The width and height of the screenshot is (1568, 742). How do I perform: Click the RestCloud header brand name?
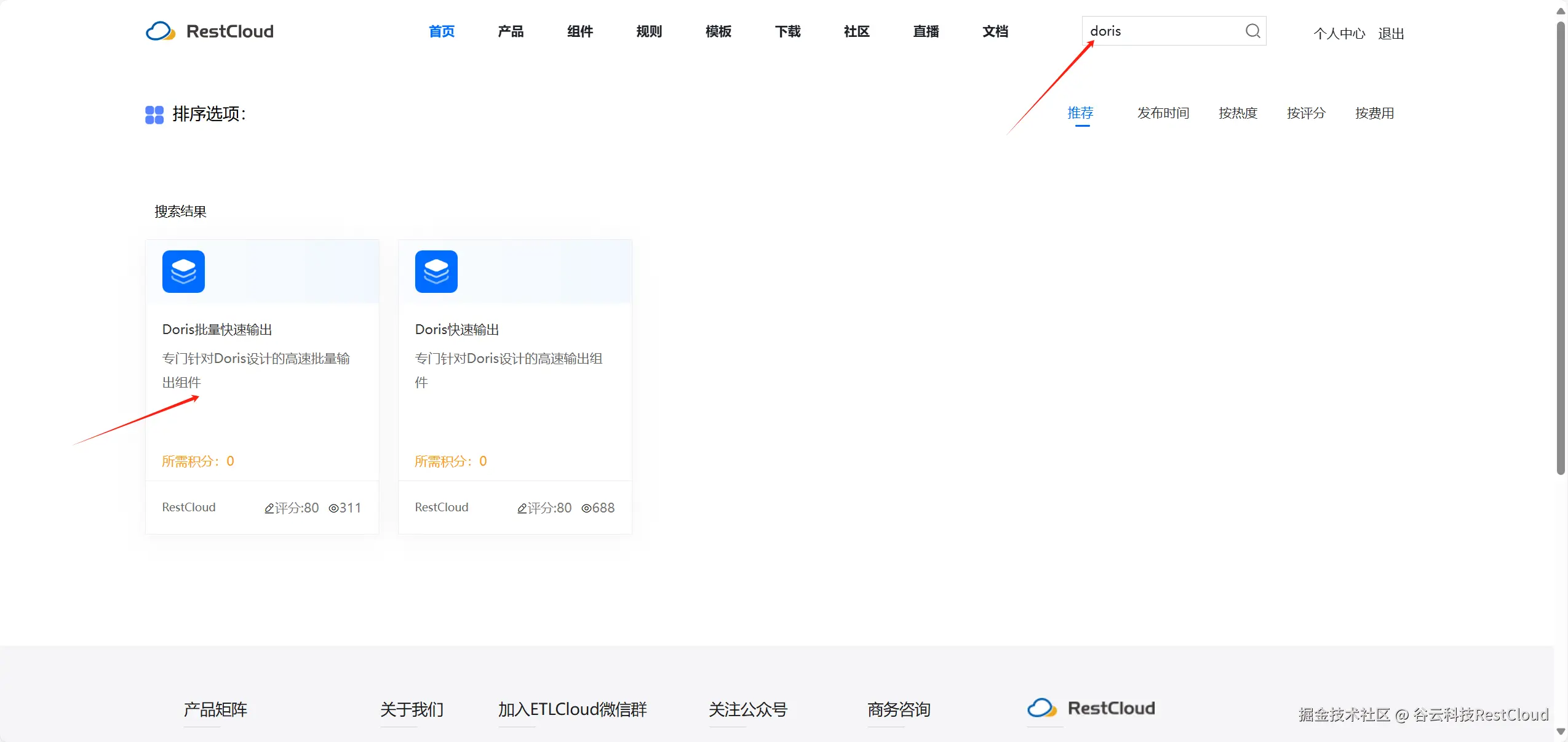230,31
